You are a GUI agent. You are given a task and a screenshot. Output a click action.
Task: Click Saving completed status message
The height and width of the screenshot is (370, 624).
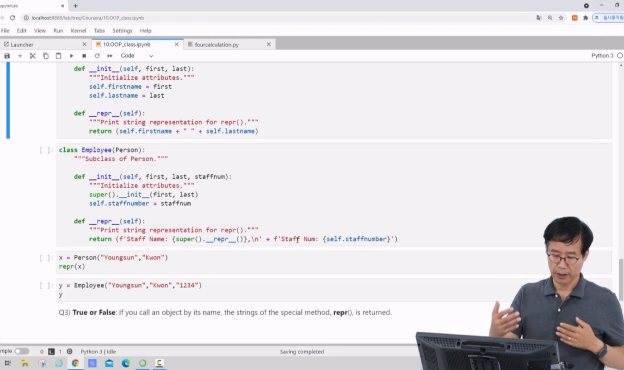tap(302, 352)
